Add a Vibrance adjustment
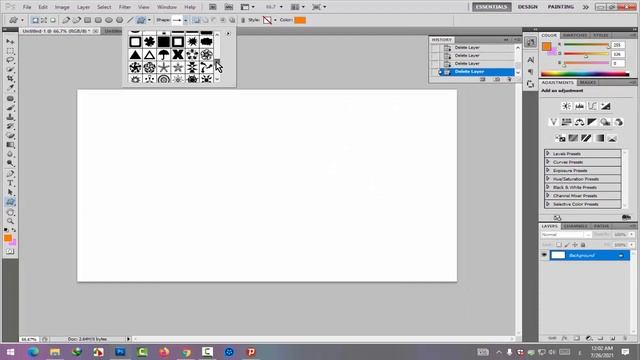This screenshot has height=360, width=640. click(553, 122)
